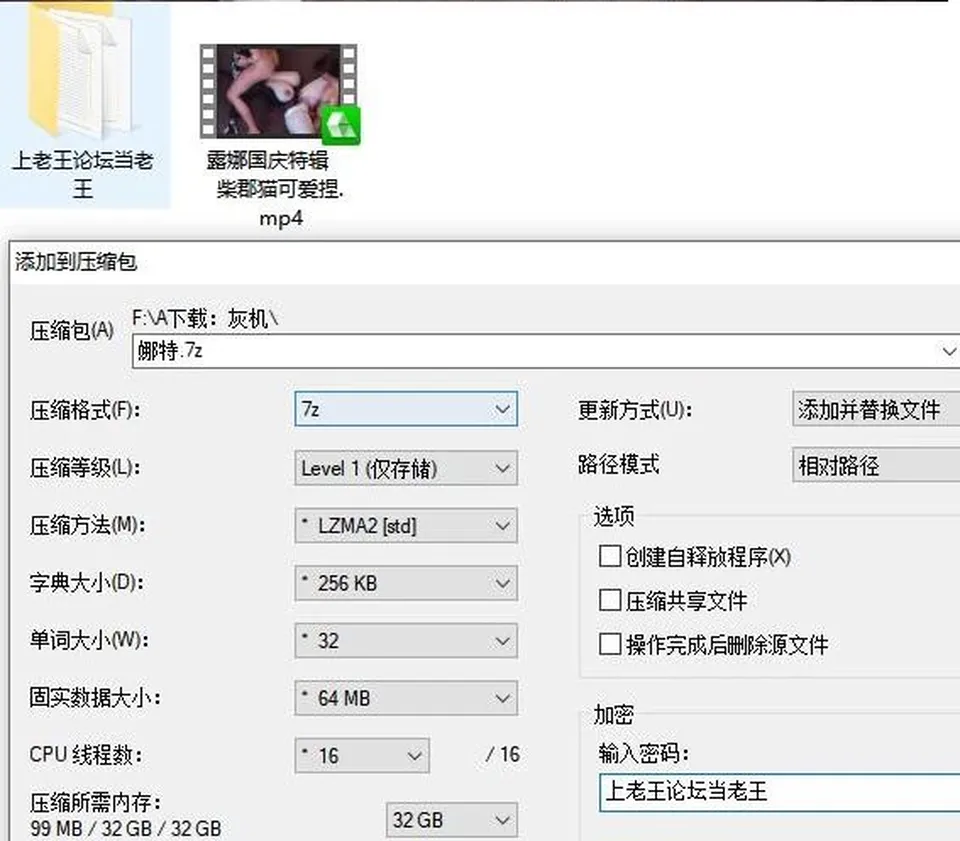Select the 露娜国庆特辑 mp4 video thumbnail
Image resolution: width=960 pixels, height=841 pixels.
point(280,92)
